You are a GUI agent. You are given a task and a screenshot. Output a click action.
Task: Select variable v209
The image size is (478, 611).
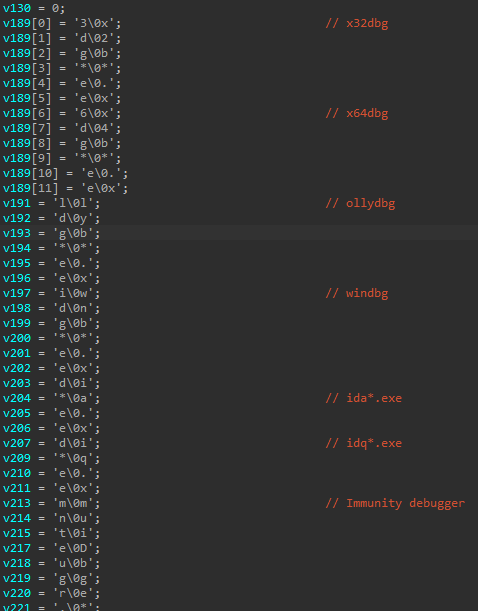(17, 459)
